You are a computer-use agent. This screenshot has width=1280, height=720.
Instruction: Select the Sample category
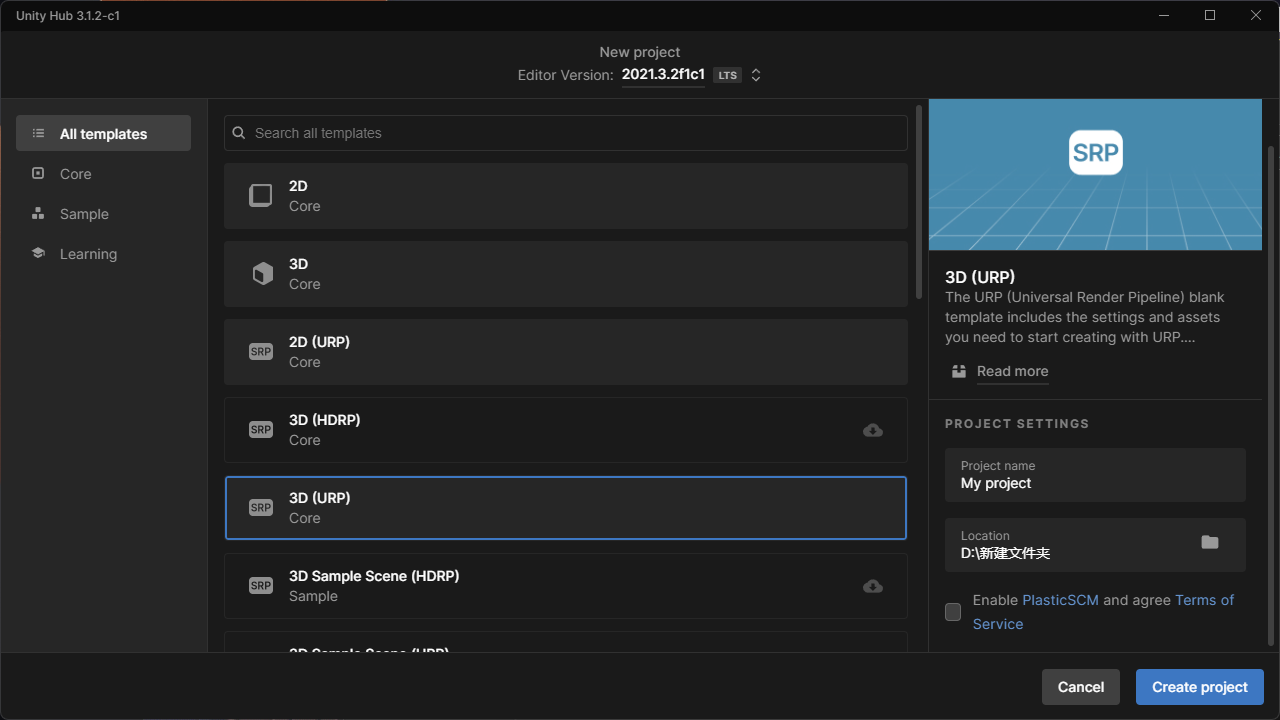click(x=103, y=213)
